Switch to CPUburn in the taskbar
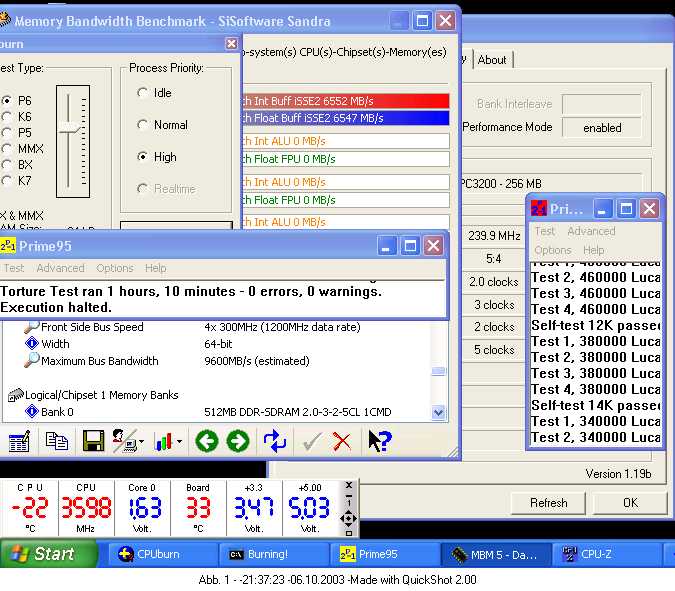Viewport: 675px width, 591px height. [x=163, y=554]
